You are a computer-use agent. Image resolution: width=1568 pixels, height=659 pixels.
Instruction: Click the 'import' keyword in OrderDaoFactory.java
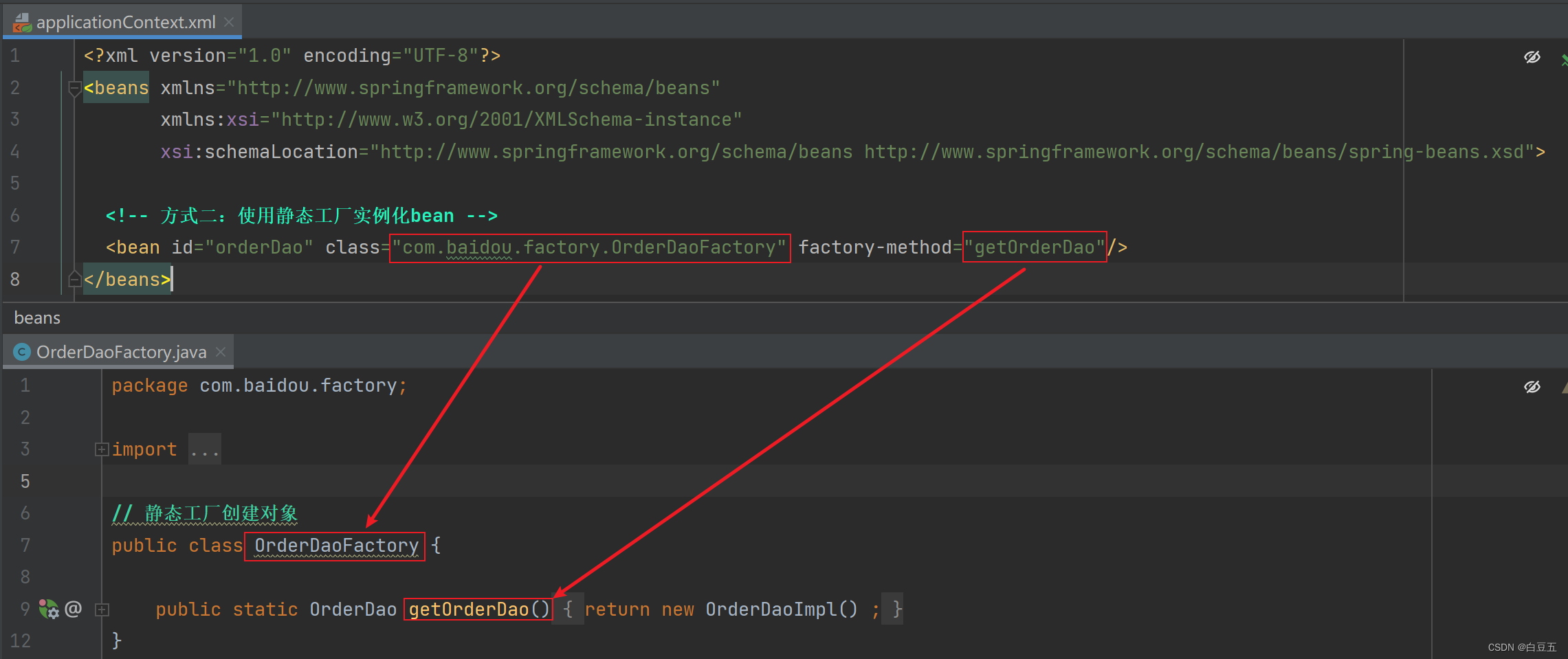[144, 449]
